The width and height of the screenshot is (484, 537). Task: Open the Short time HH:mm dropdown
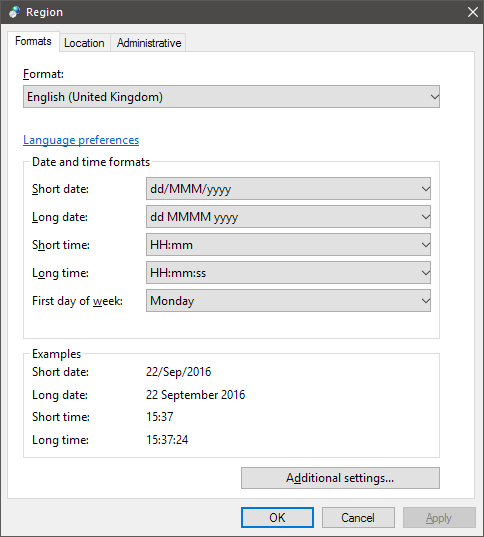(x=288, y=245)
